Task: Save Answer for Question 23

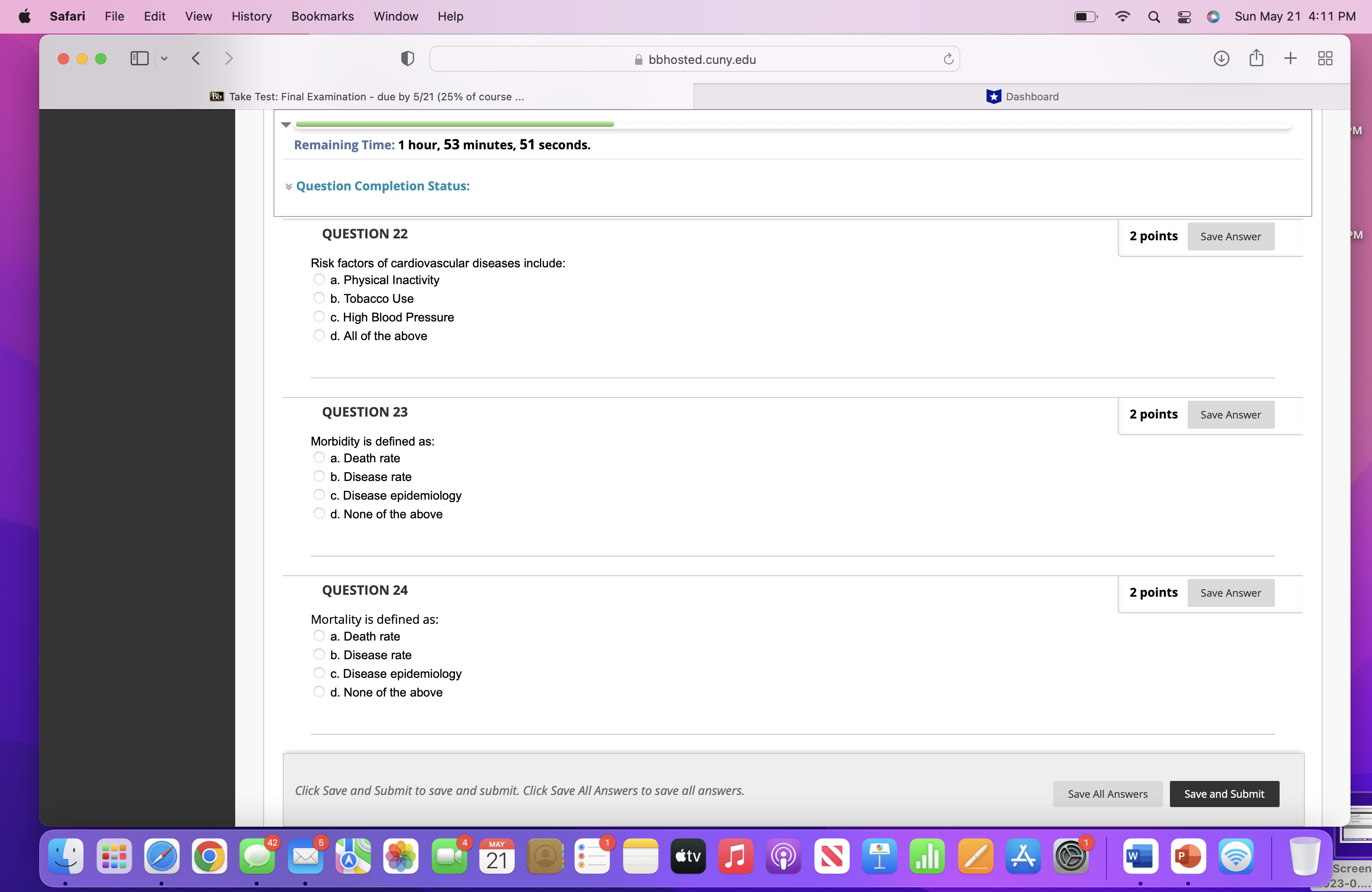Action: [1231, 414]
